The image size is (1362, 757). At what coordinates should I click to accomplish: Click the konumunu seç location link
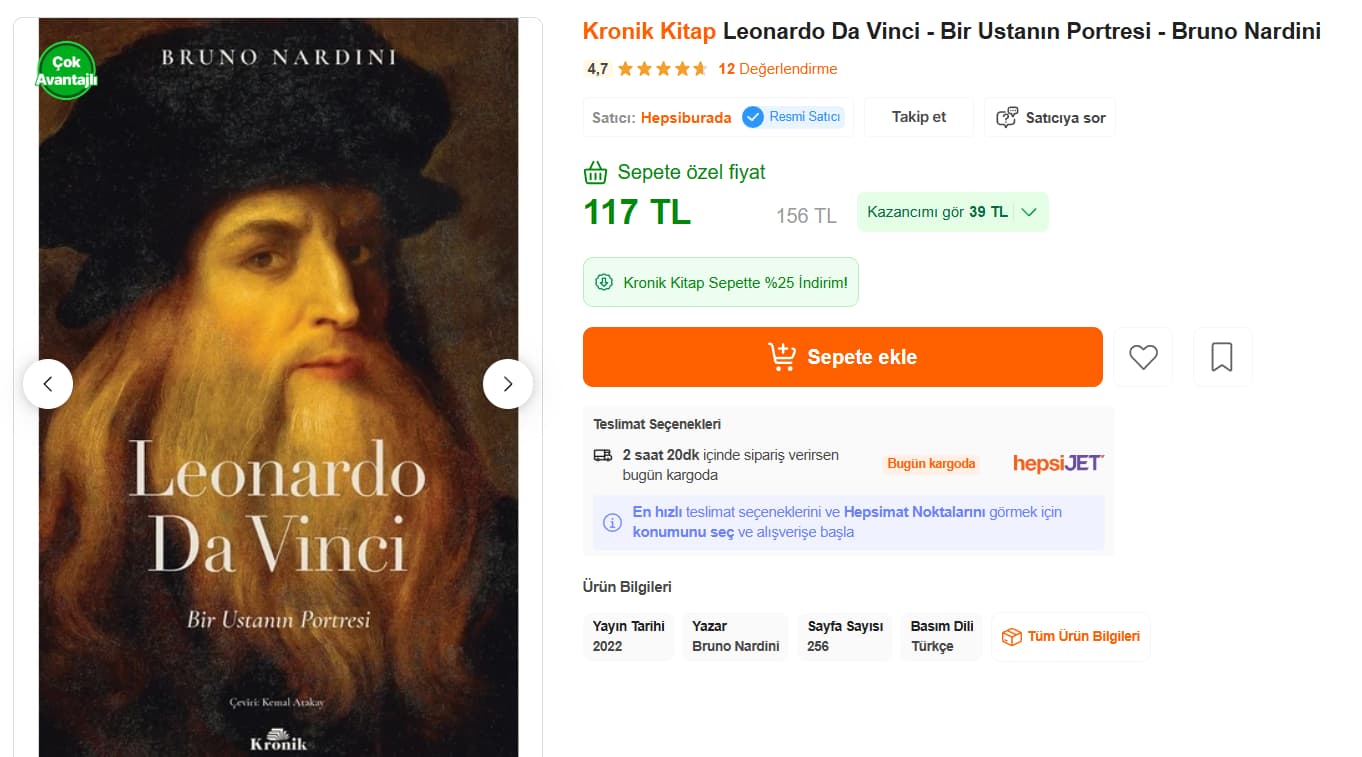(683, 532)
